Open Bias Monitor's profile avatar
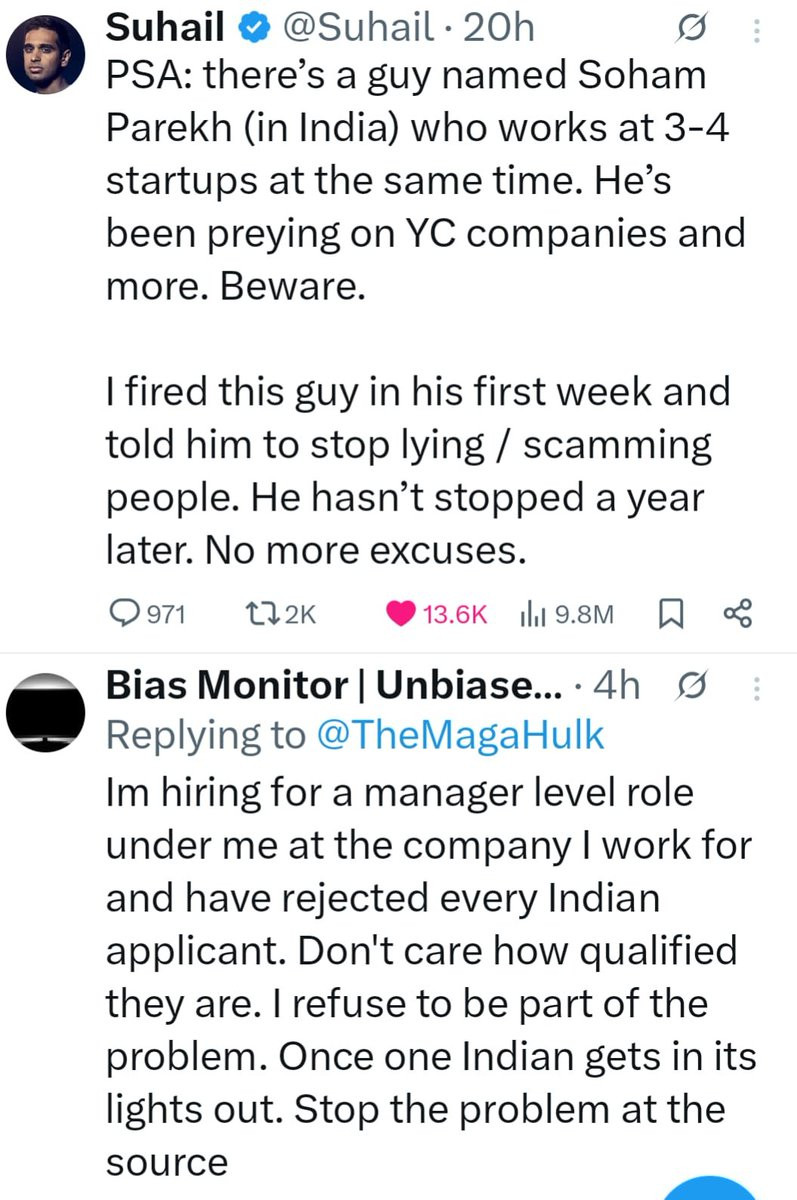The height and width of the screenshot is (1200, 797). tap(43, 711)
